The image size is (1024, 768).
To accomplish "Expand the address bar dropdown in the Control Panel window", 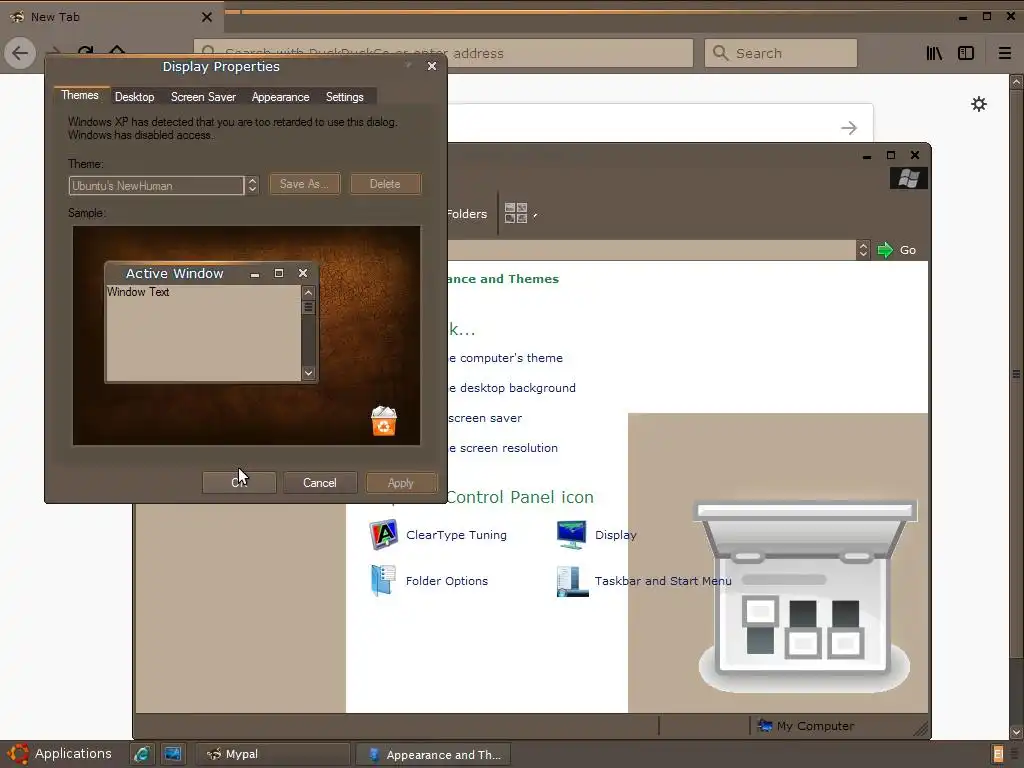I will click(x=863, y=249).
